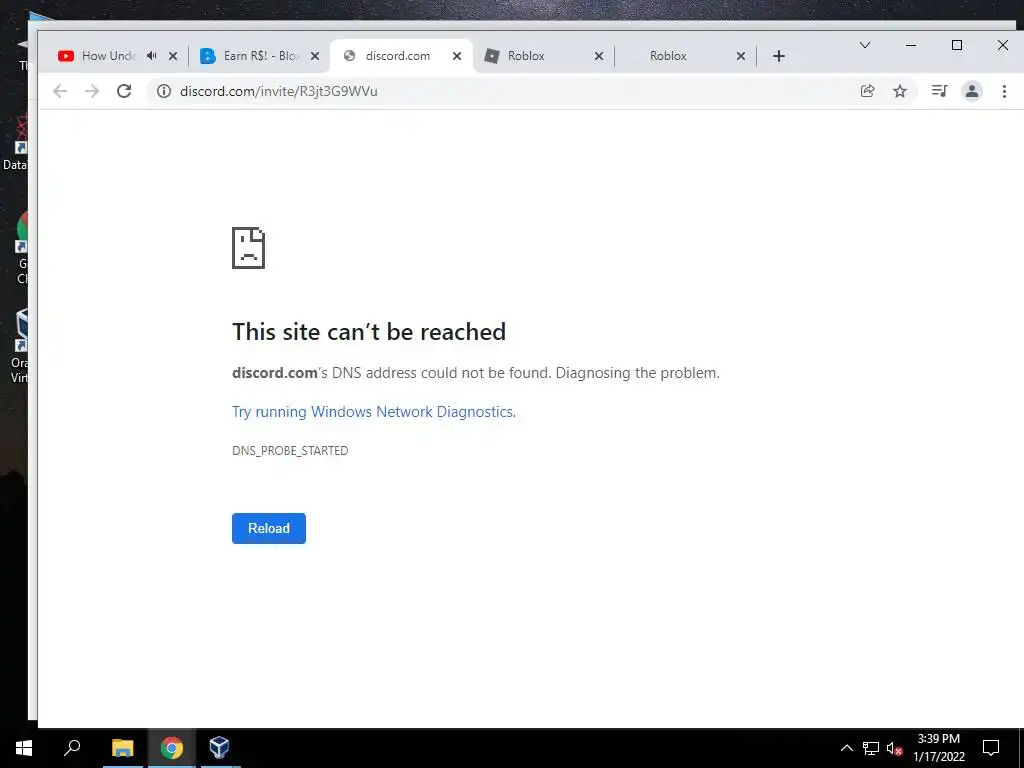Open the Chrome profile avatar
The height and width of the screenshot is (768, 1024).
pos(972,91)
